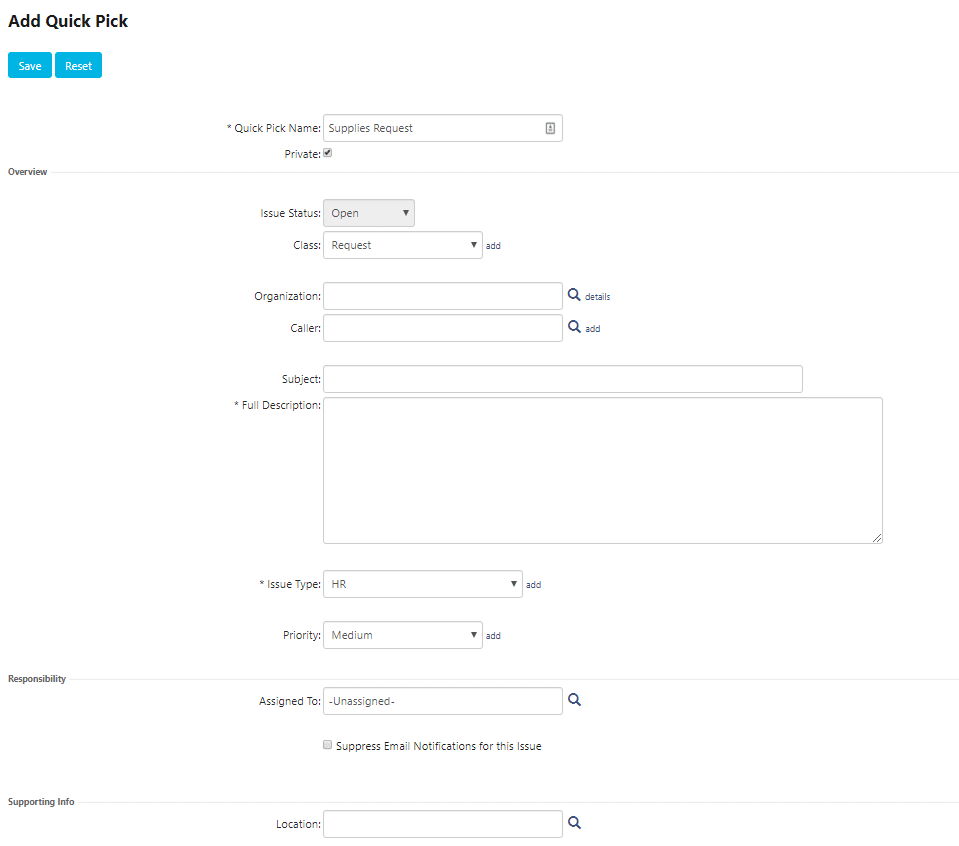959x846 pixels.
Task: Expand the Class dropdown showing Request
Action: coord(402,245)
